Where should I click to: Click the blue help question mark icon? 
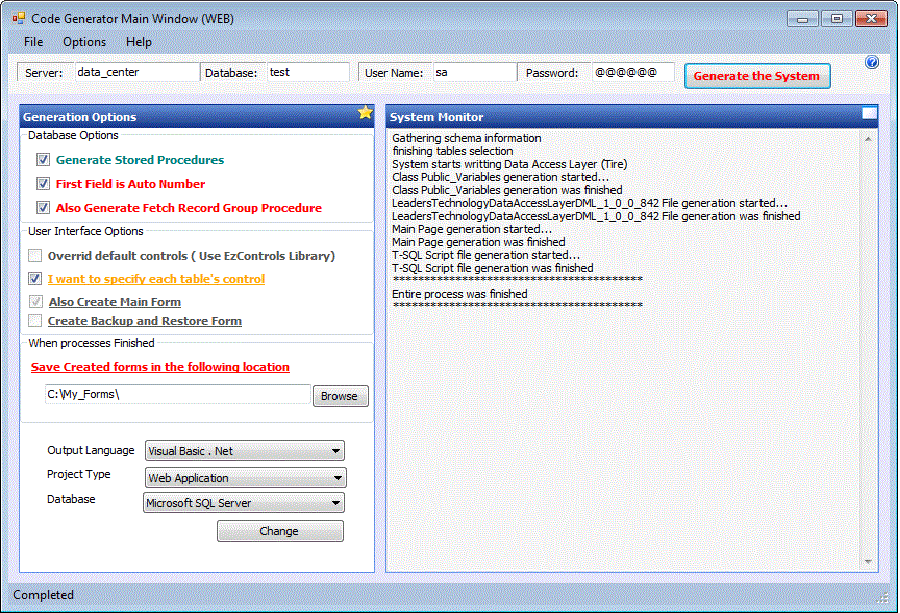click(x=871, y=62)
